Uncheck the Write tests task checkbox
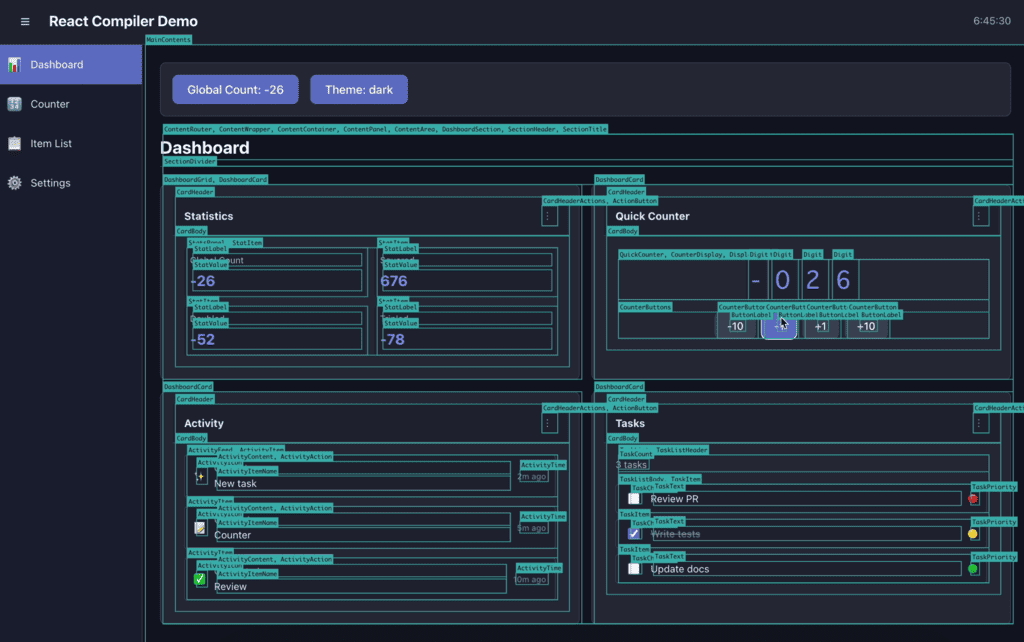Screen dimensions: 1024x642 pyautogui.click(x=634, y=533)
